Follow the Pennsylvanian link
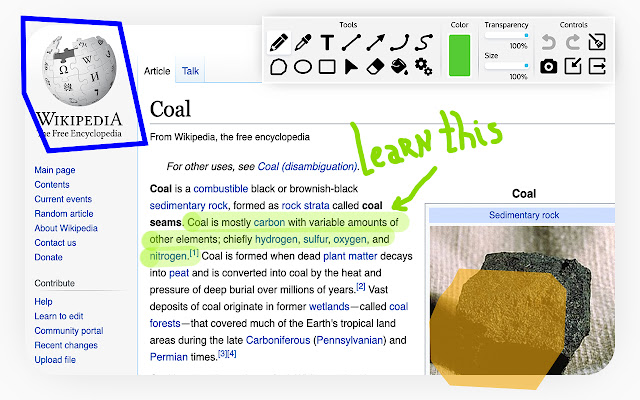The height and width of the screenshot is (400, 640). click(350, 340)
